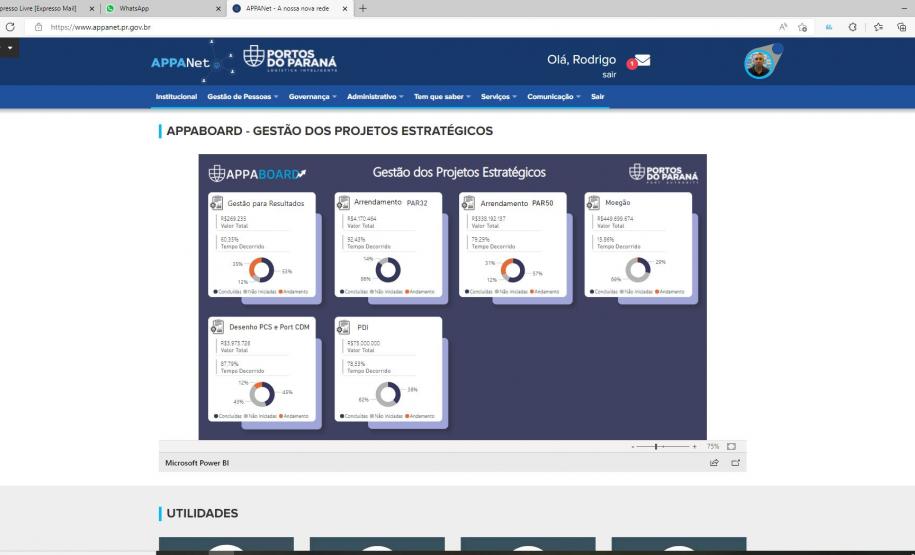This screenshot has width=915, height=555.
Task: Open the mail envelope notification icon
Action: click(x=642, y=61)
